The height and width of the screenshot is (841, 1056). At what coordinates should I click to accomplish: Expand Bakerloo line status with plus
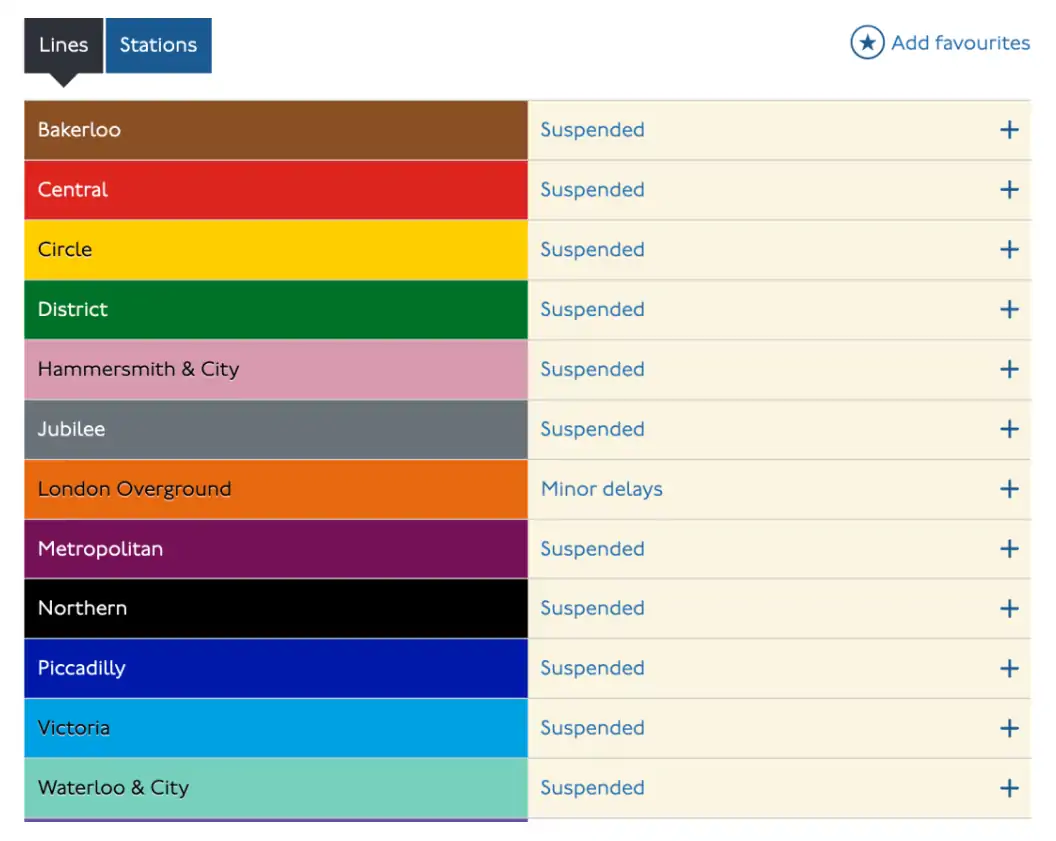(1009, 130)
